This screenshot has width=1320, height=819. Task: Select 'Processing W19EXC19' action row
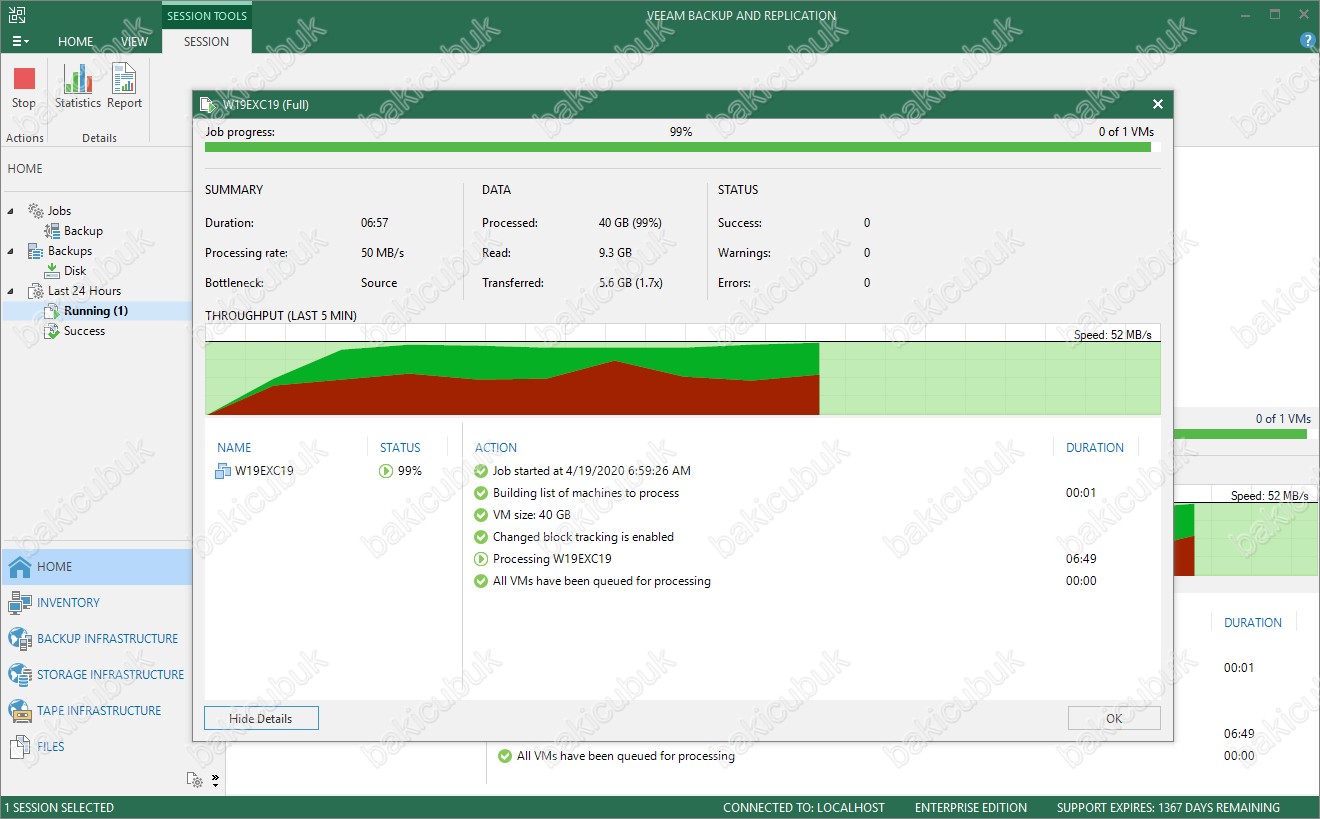tap(807, 558)
